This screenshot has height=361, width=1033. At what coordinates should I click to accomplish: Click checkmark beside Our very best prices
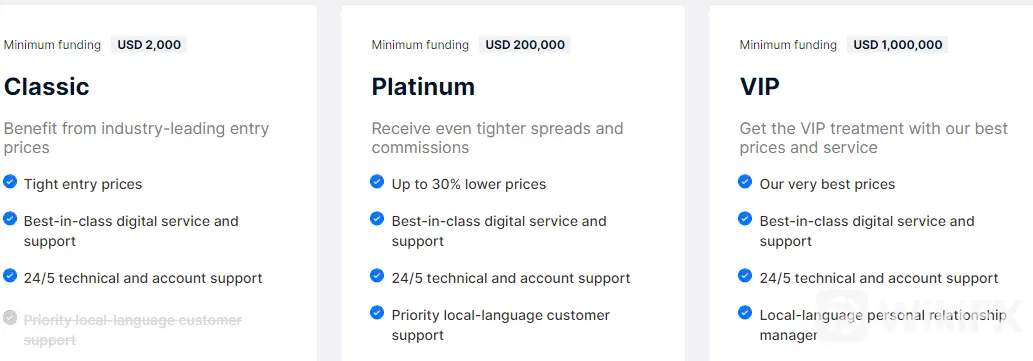(x=745, y=181)
